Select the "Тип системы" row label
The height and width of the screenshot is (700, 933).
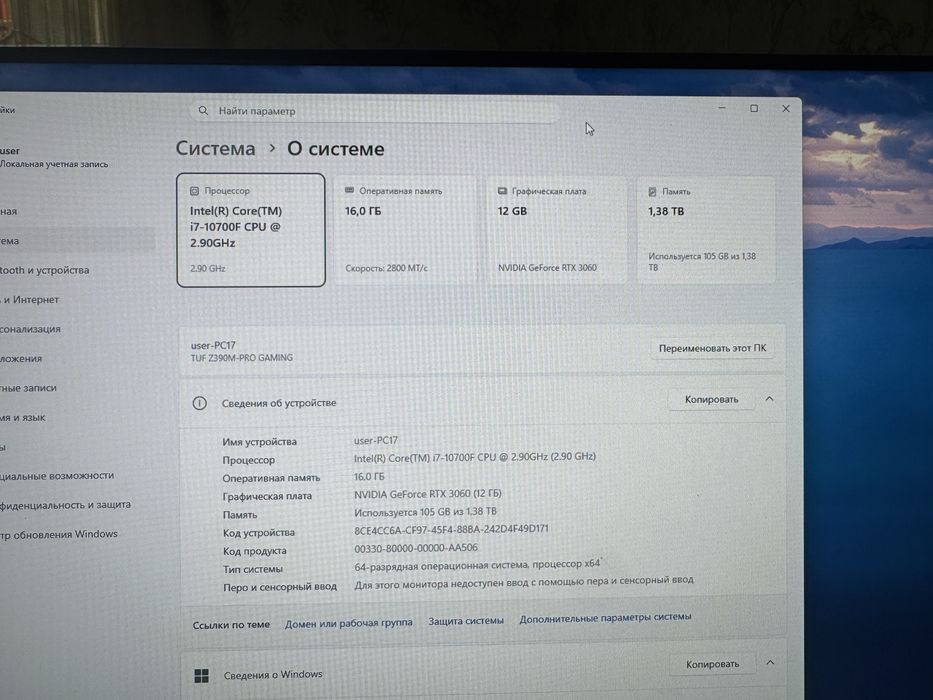pos(253,569)
